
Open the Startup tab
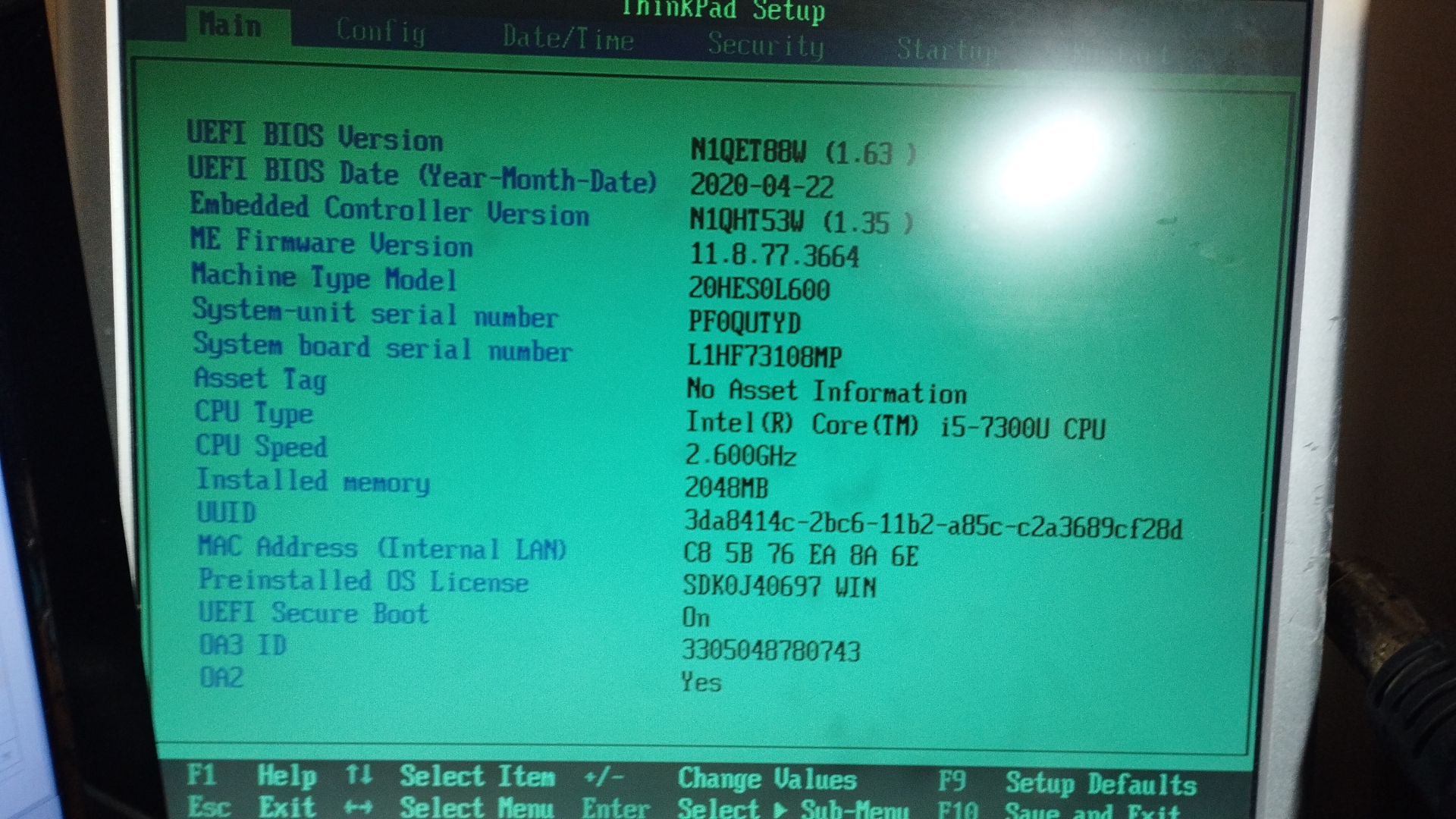click(945, 50)
